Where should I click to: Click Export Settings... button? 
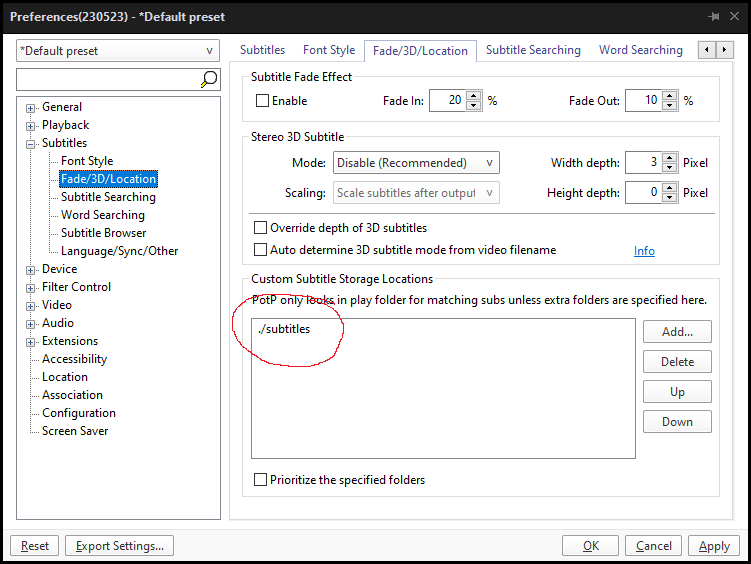[119, 546]
